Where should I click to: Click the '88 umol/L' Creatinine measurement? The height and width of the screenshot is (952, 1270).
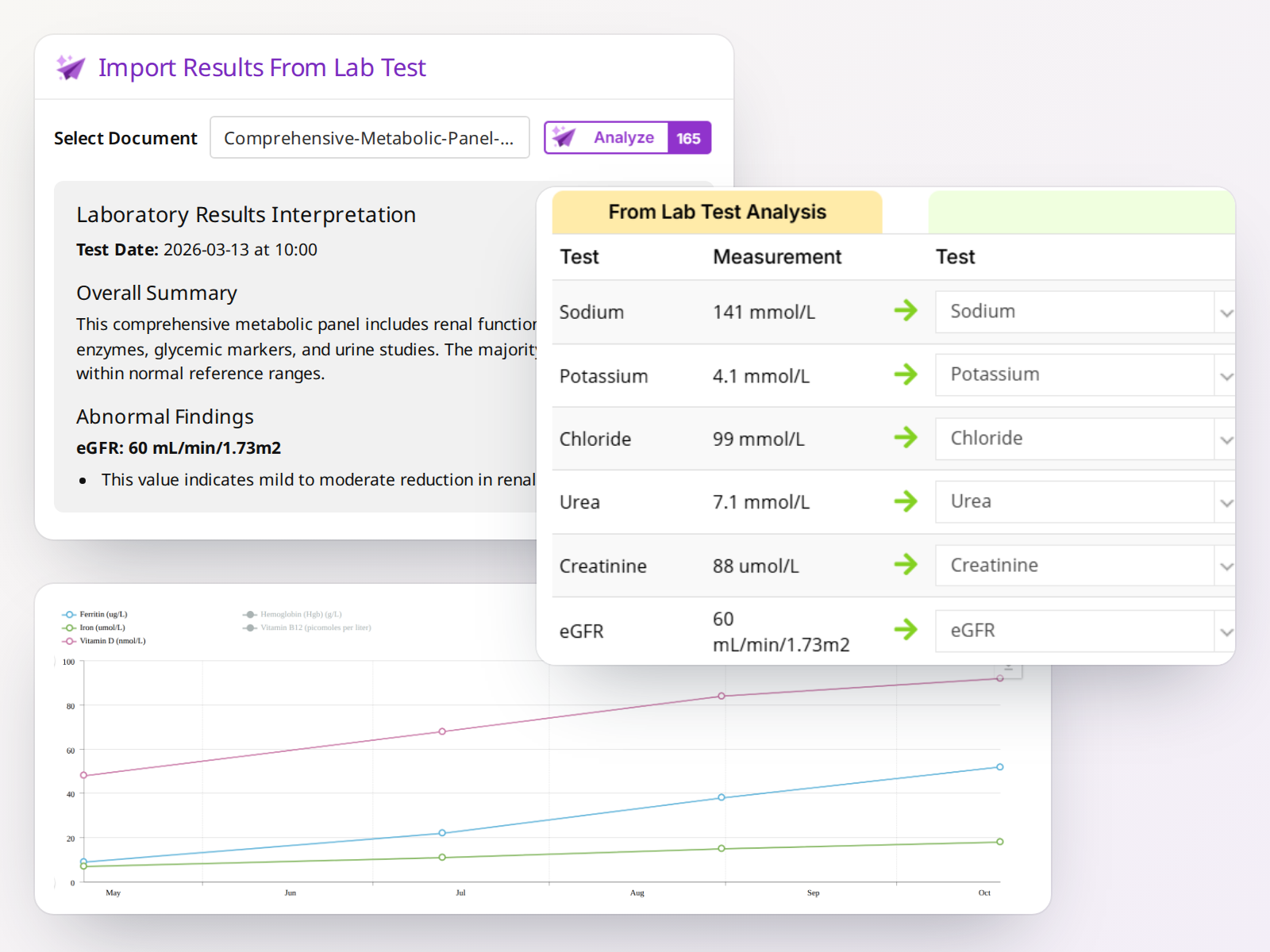756,566
